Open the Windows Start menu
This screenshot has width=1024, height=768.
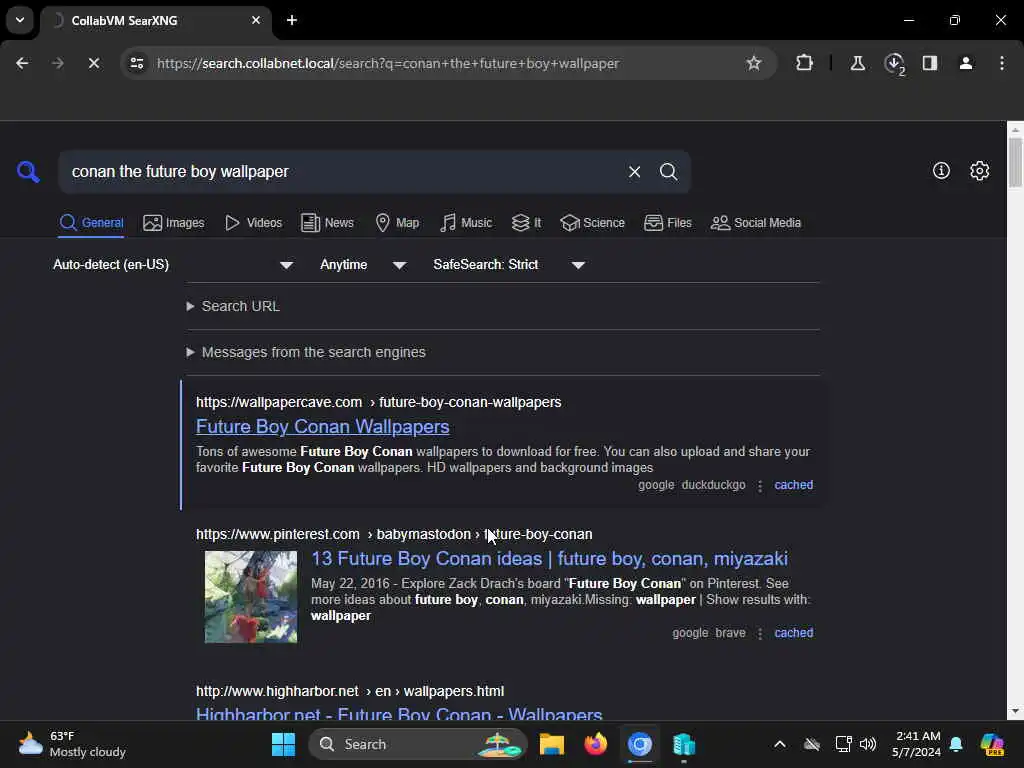(x=283, y=744)
